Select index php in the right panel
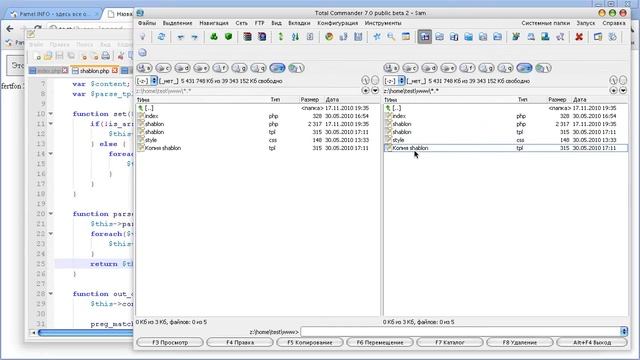This screenshot has width=640, height=360. point(505,116)
